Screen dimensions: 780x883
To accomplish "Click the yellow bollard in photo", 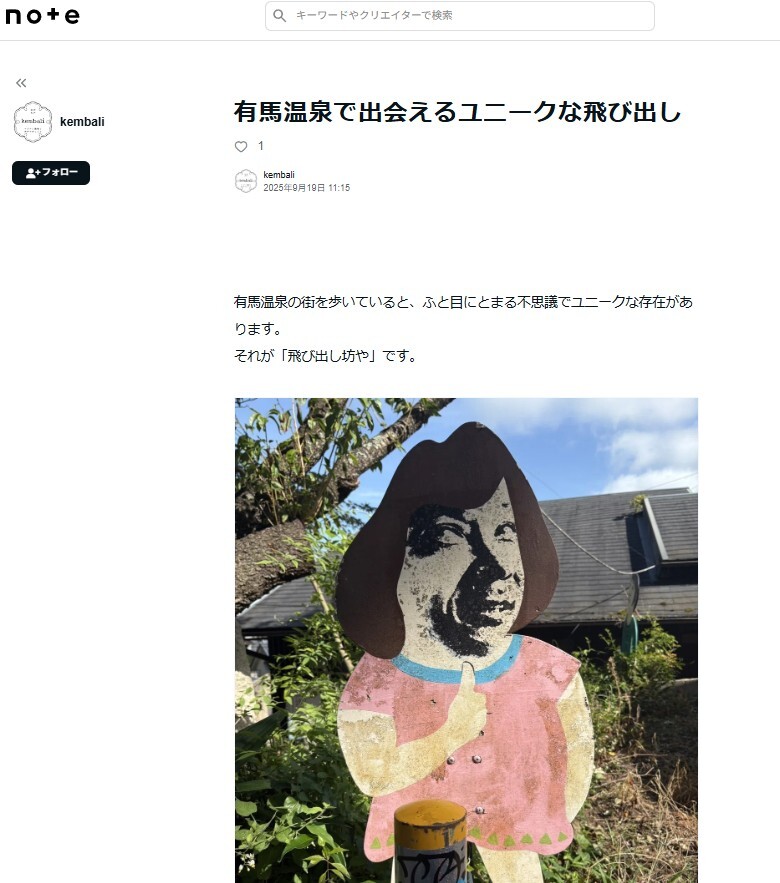I will coord(431,842).
